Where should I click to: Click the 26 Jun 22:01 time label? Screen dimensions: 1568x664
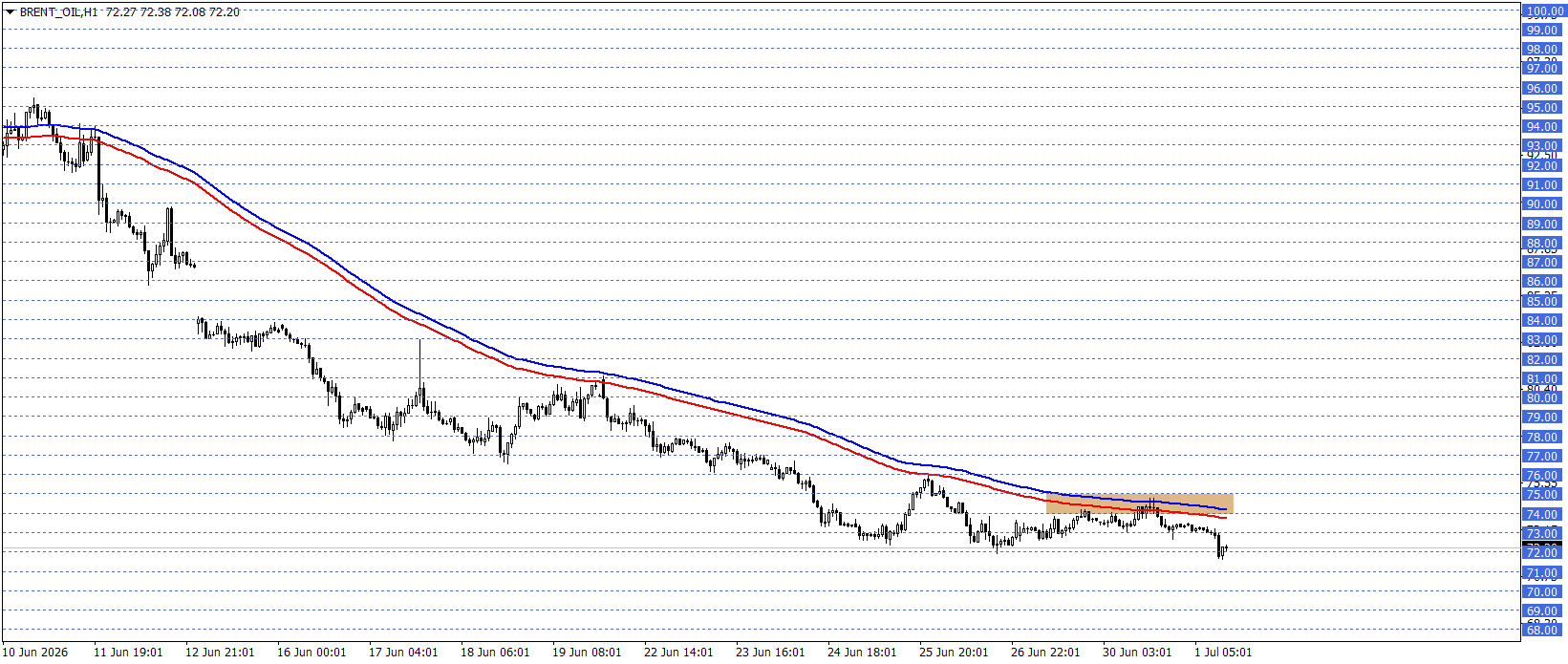click(x=1045, y=653)
